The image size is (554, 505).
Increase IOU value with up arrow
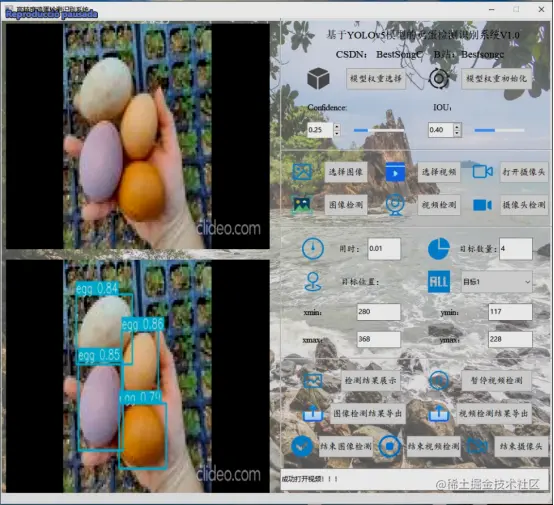pyautogui.click(x=457, y=127)
